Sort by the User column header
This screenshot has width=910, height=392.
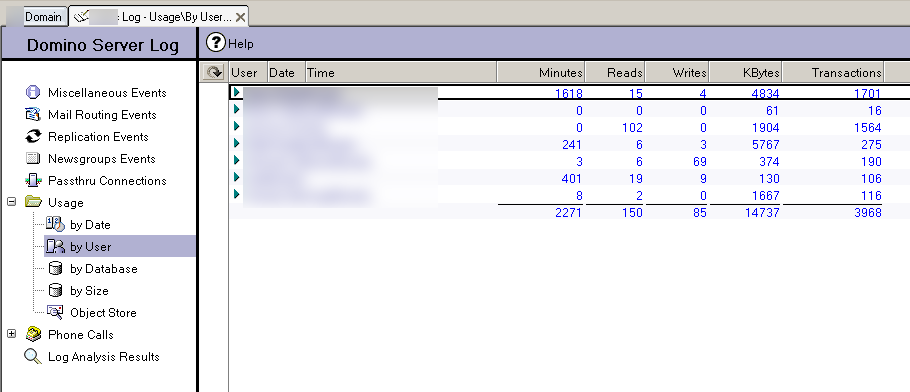point(248,73)
